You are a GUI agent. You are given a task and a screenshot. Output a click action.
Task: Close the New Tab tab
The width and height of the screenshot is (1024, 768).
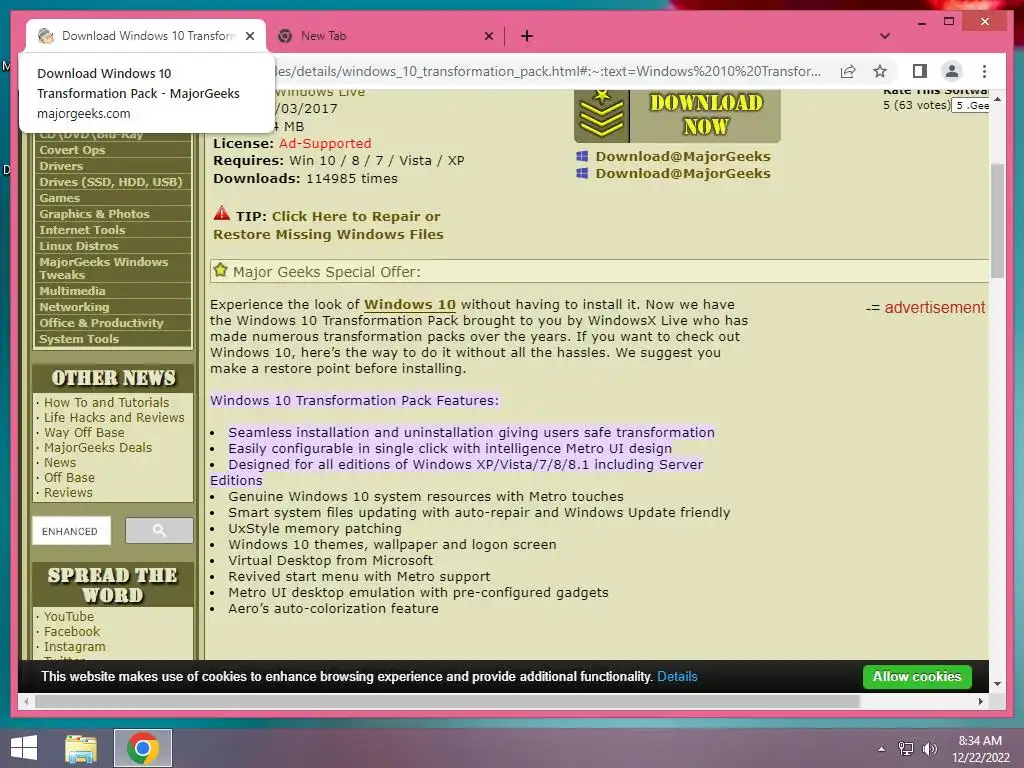click(x=488, y=36)
